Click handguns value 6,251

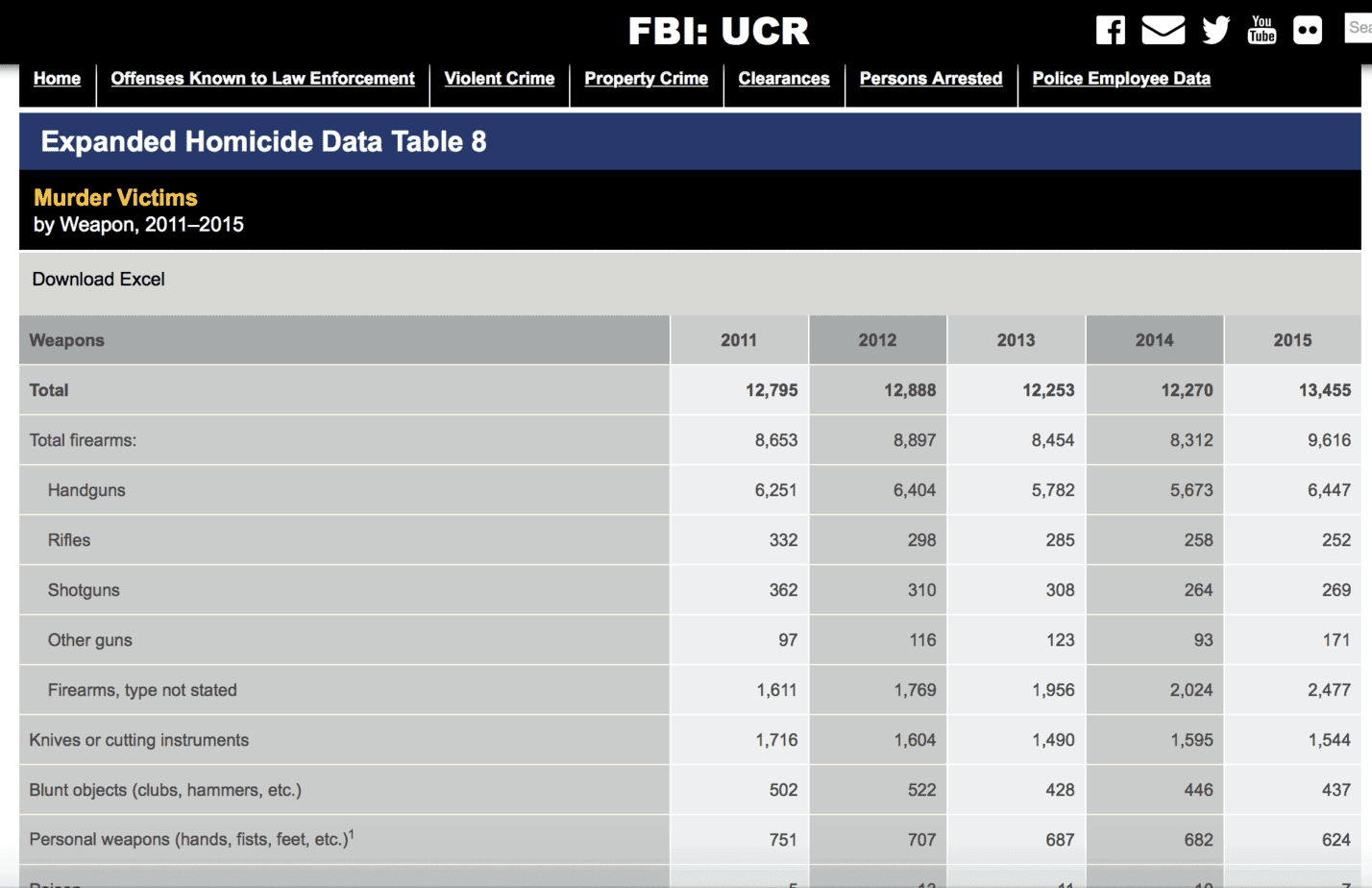coord(776,490)
